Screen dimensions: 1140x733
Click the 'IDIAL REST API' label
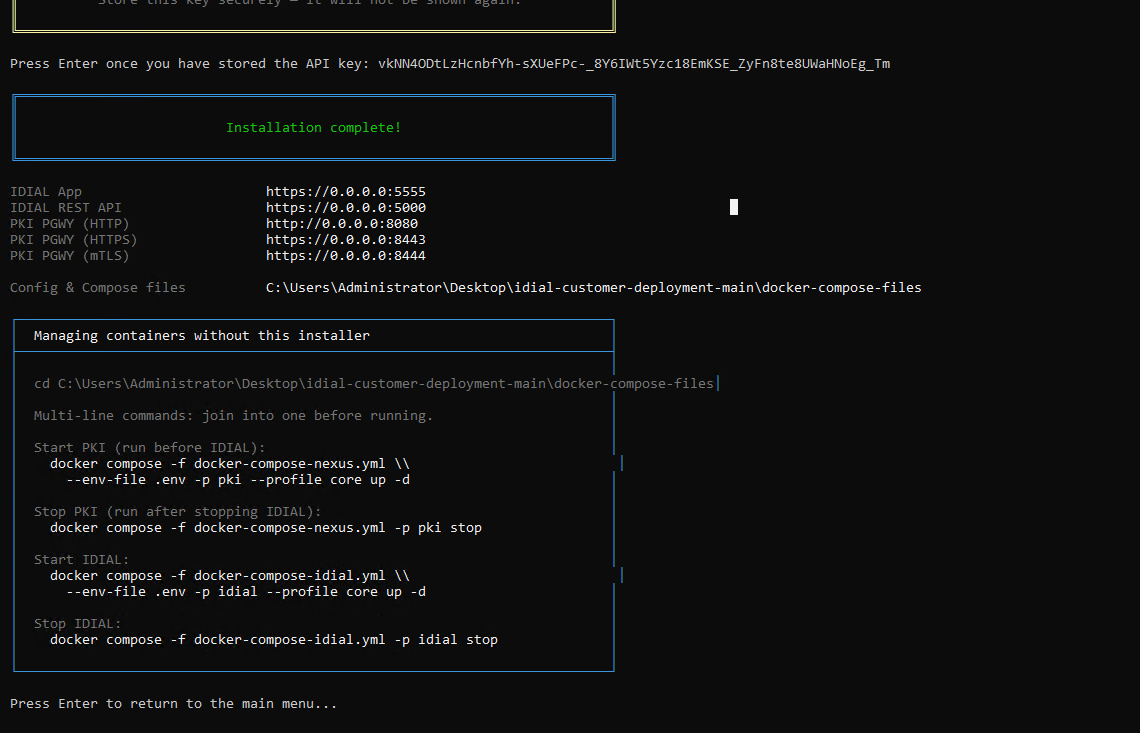65,207
